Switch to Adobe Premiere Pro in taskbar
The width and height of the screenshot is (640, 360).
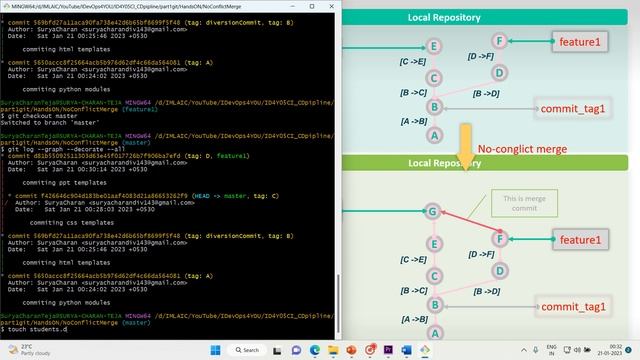[388, 350]
